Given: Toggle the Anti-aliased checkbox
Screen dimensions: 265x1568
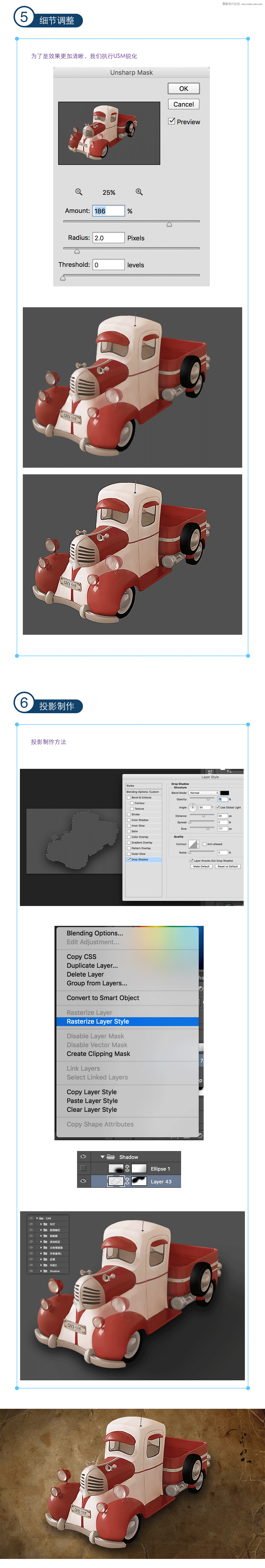Looking at the screenshot, I should click(205, 844).
